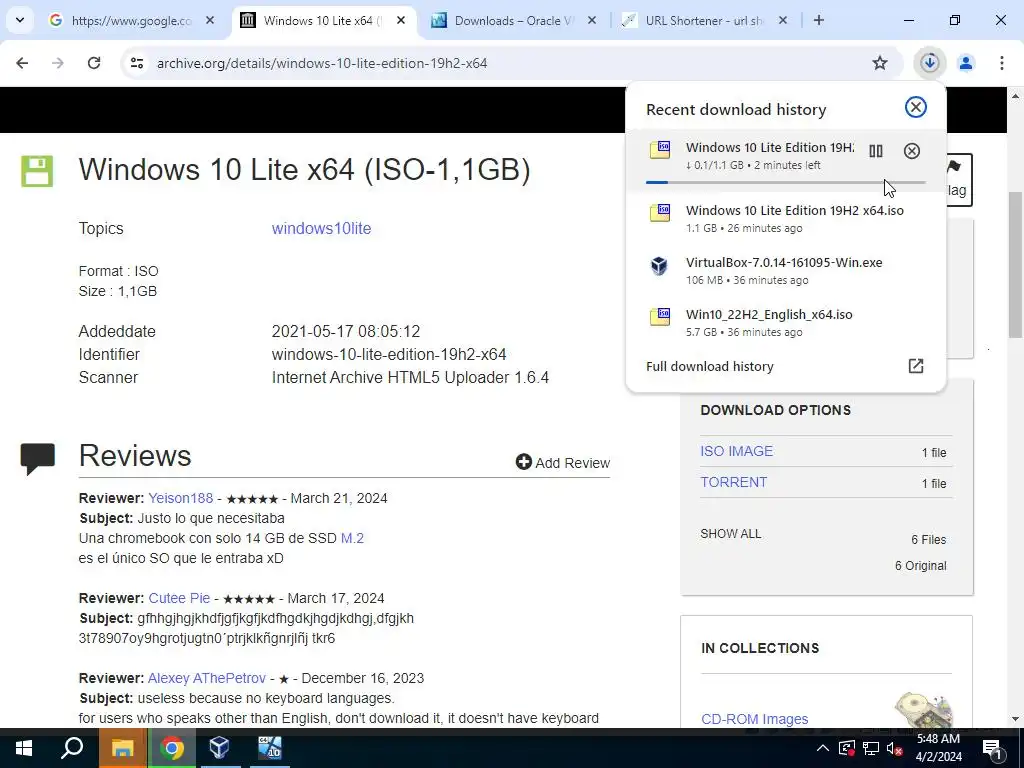
Task: Pause the Windows 10 Lite Edition download
Action: click(x=876, y=152)
